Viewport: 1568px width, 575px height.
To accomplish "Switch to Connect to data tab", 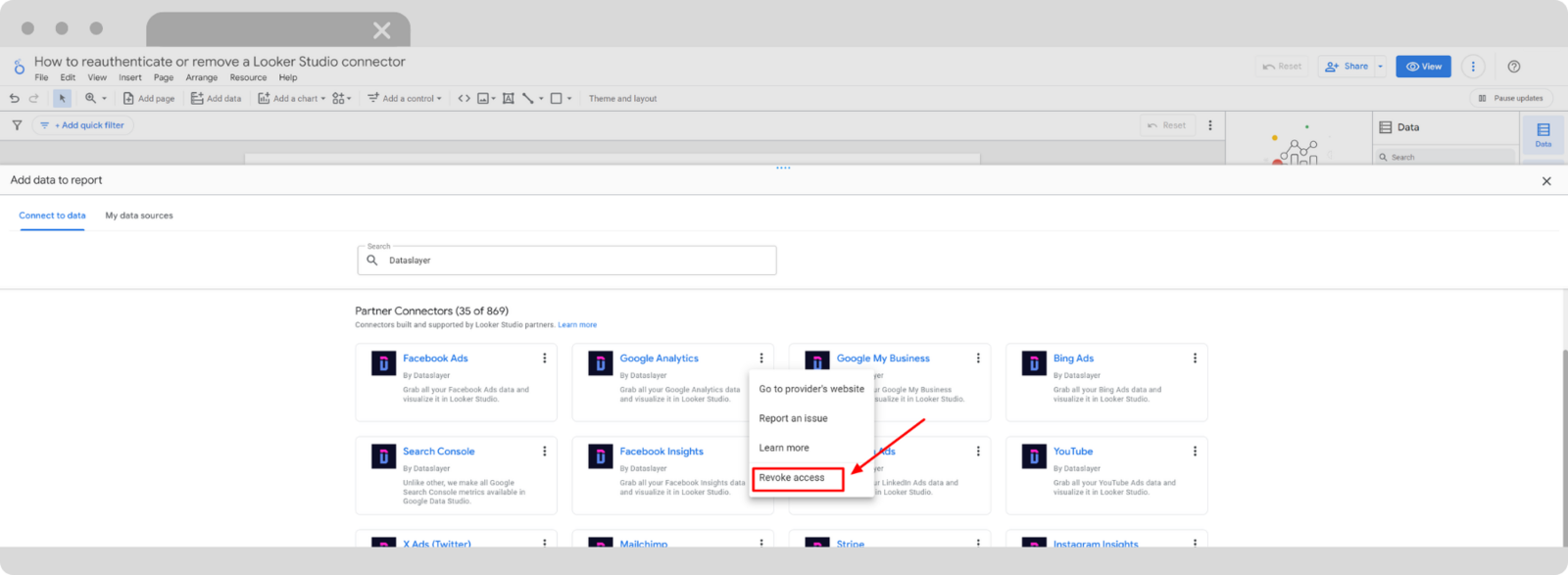I will coord(52,216).
